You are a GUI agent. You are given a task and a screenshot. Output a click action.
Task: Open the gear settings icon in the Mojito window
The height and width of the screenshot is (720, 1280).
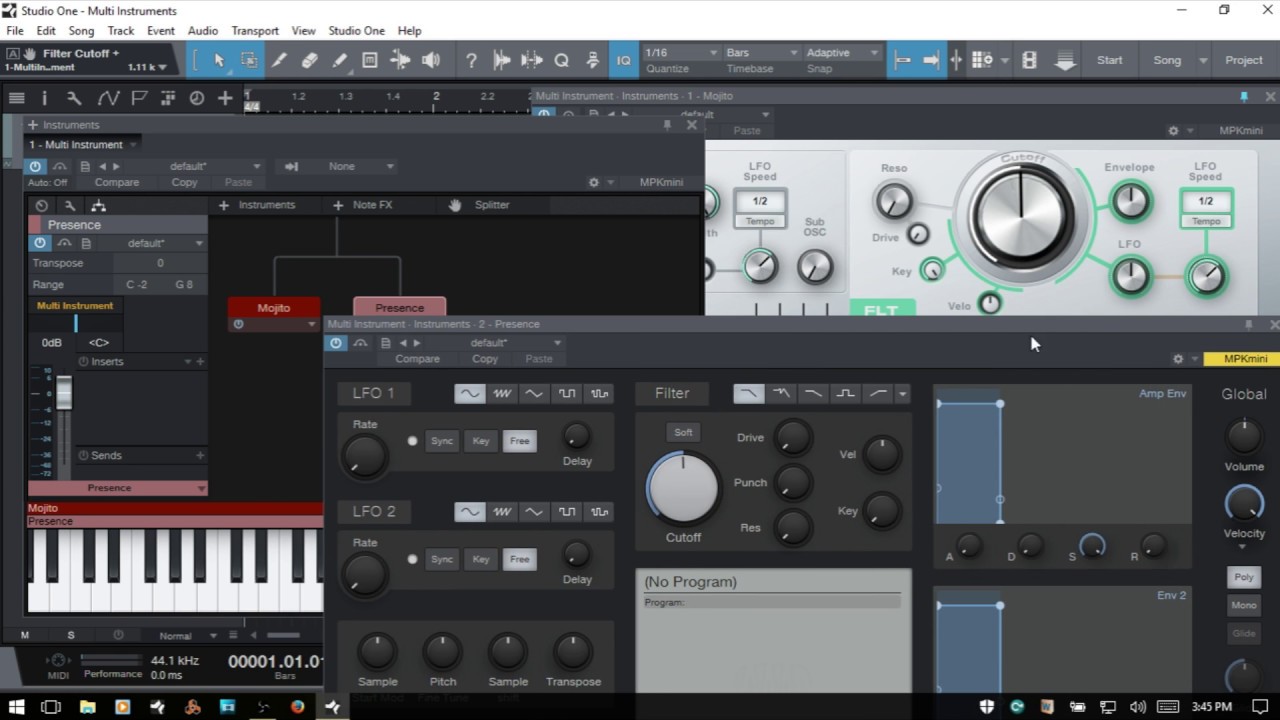(1174, 131)
